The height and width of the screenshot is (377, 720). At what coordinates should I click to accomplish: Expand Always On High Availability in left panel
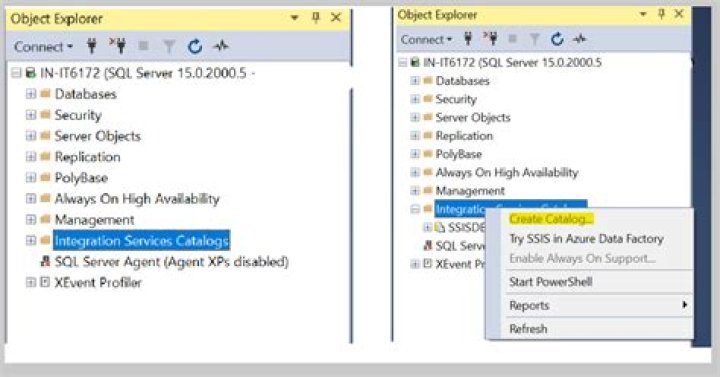[x=31, y=198]
